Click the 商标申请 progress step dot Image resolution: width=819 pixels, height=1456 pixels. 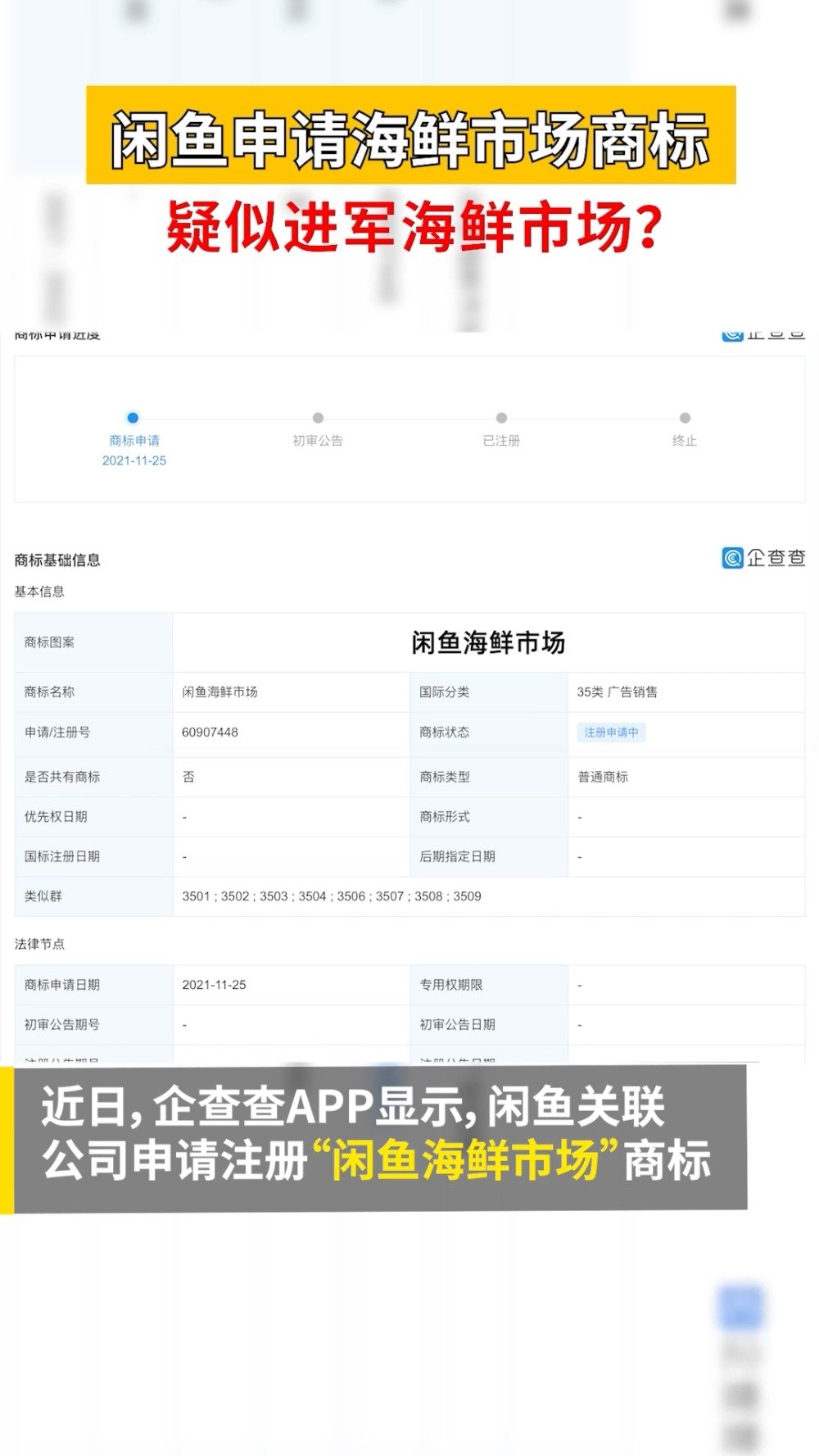pos(133,418)
